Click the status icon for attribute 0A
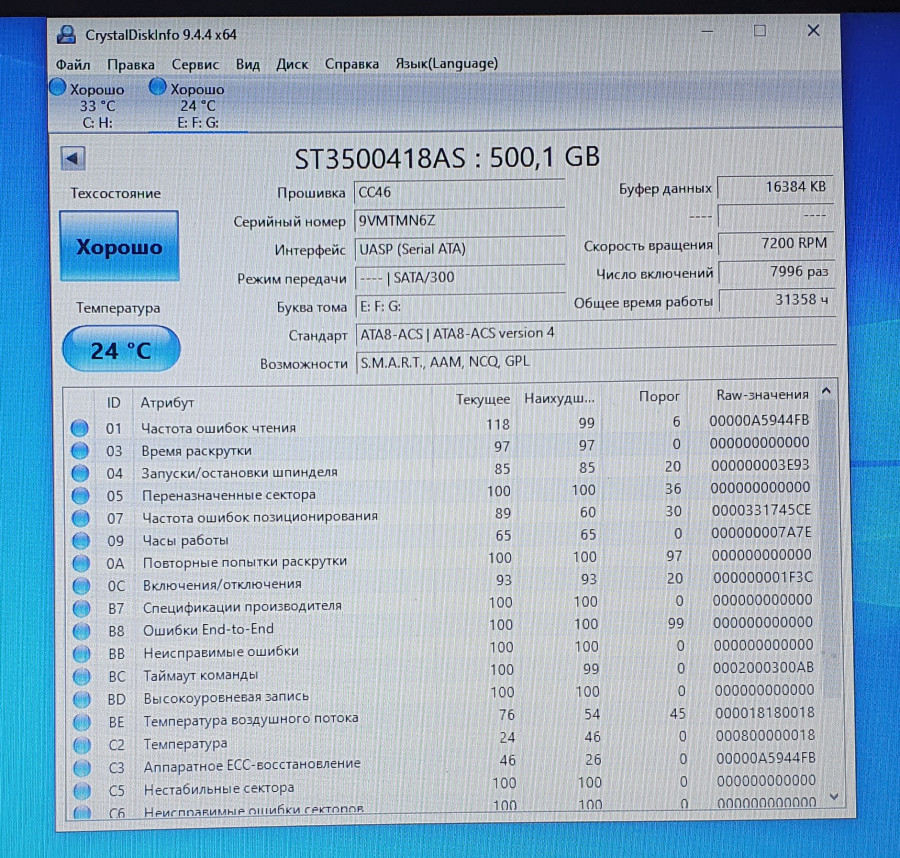This screenshot has height=858, width=900. coord(81,564)
